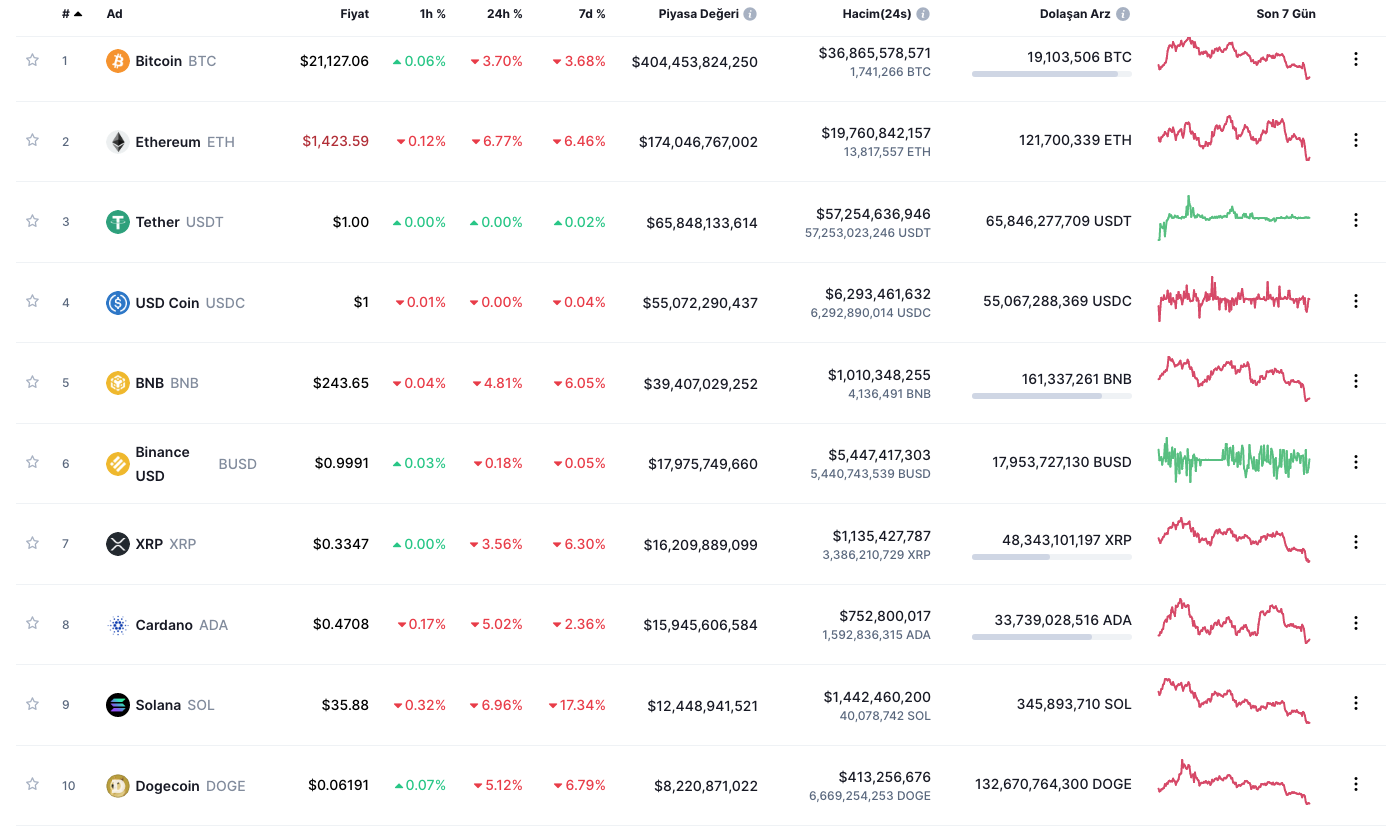Click info icon next to Dolaşan Arz

click(1123, 14)
